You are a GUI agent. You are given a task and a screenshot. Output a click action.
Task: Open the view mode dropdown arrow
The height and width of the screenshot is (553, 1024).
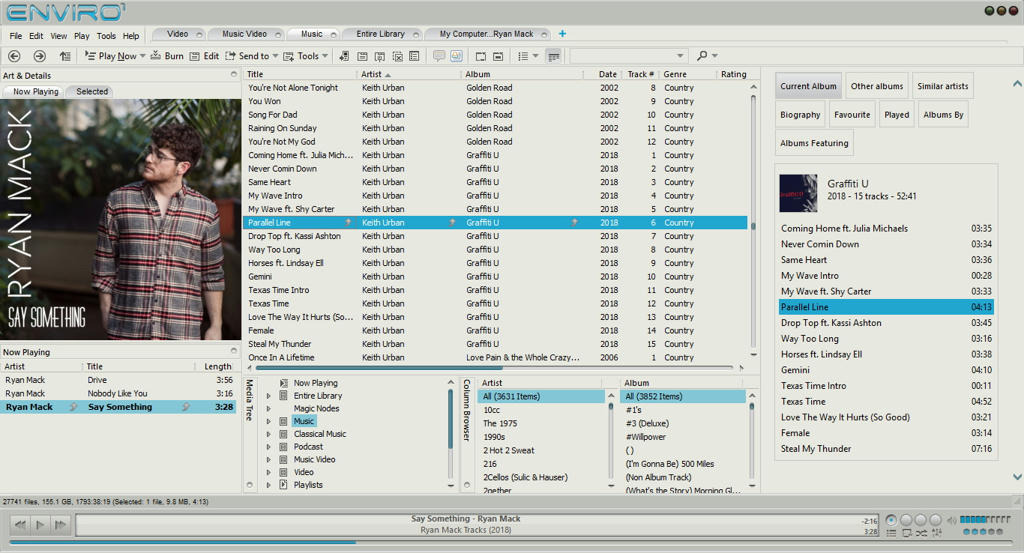coord(536,56)
